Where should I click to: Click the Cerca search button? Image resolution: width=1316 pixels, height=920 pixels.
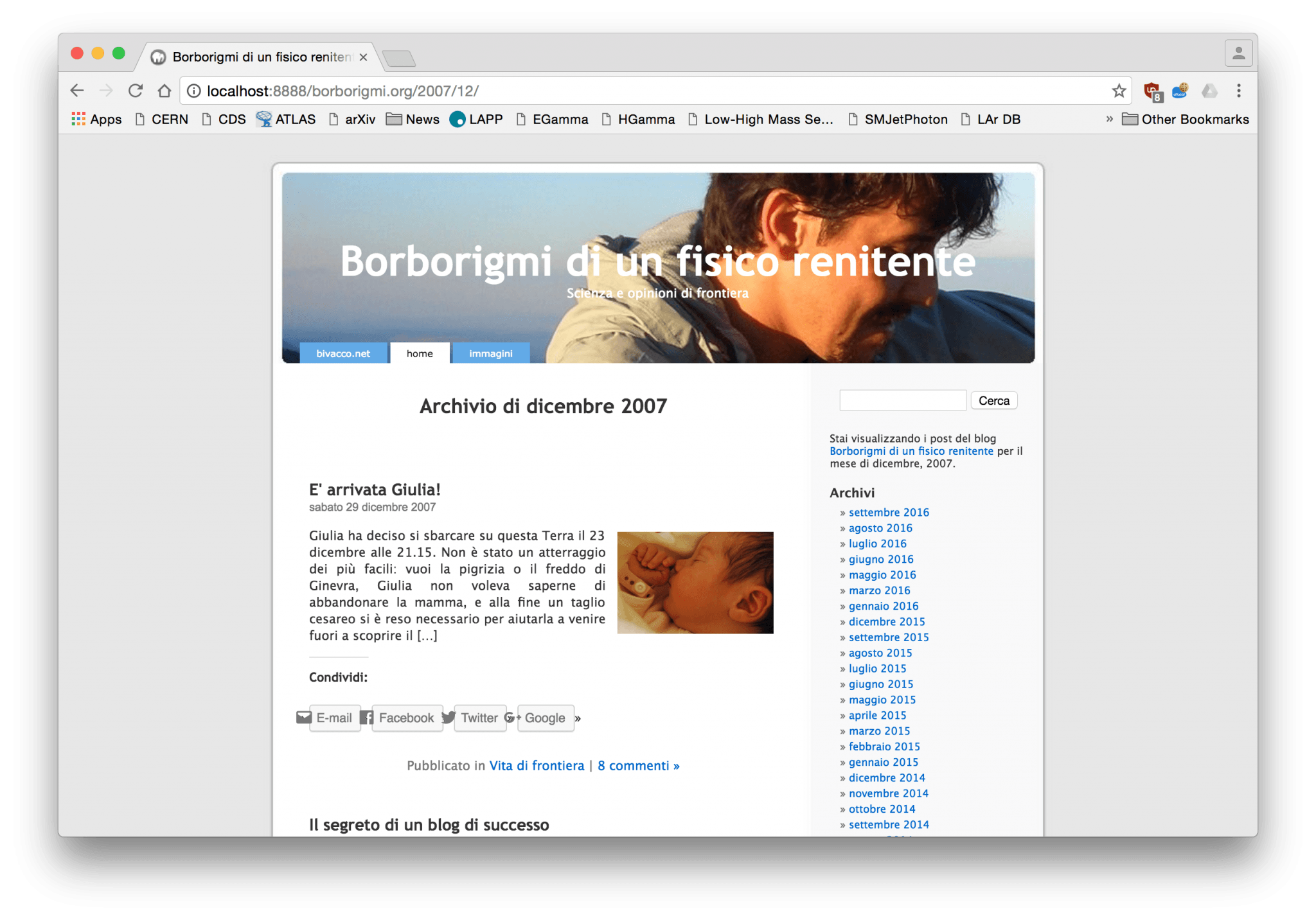(x=993, y=400)
